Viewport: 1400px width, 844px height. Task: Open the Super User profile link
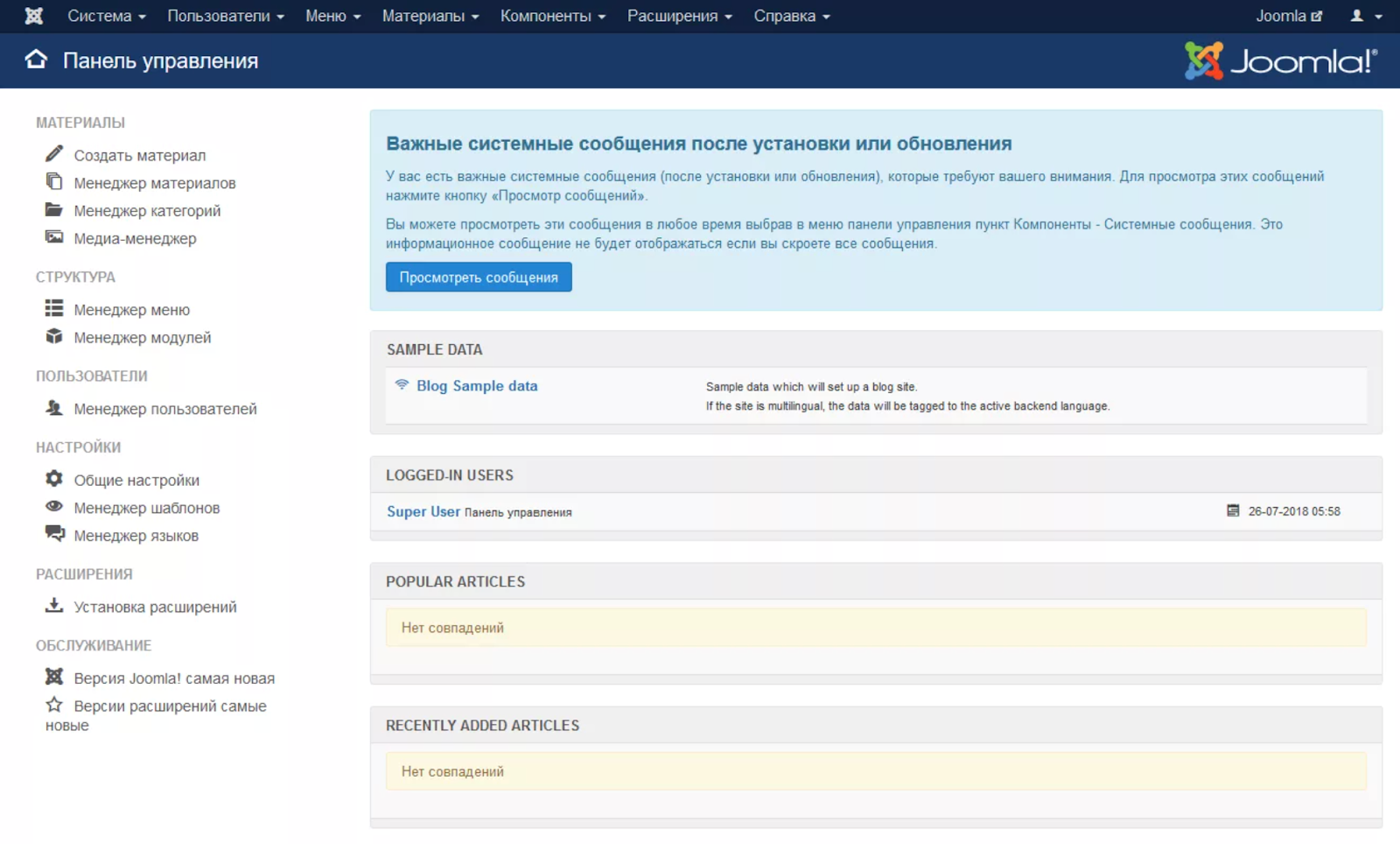[x=423, y=511]
